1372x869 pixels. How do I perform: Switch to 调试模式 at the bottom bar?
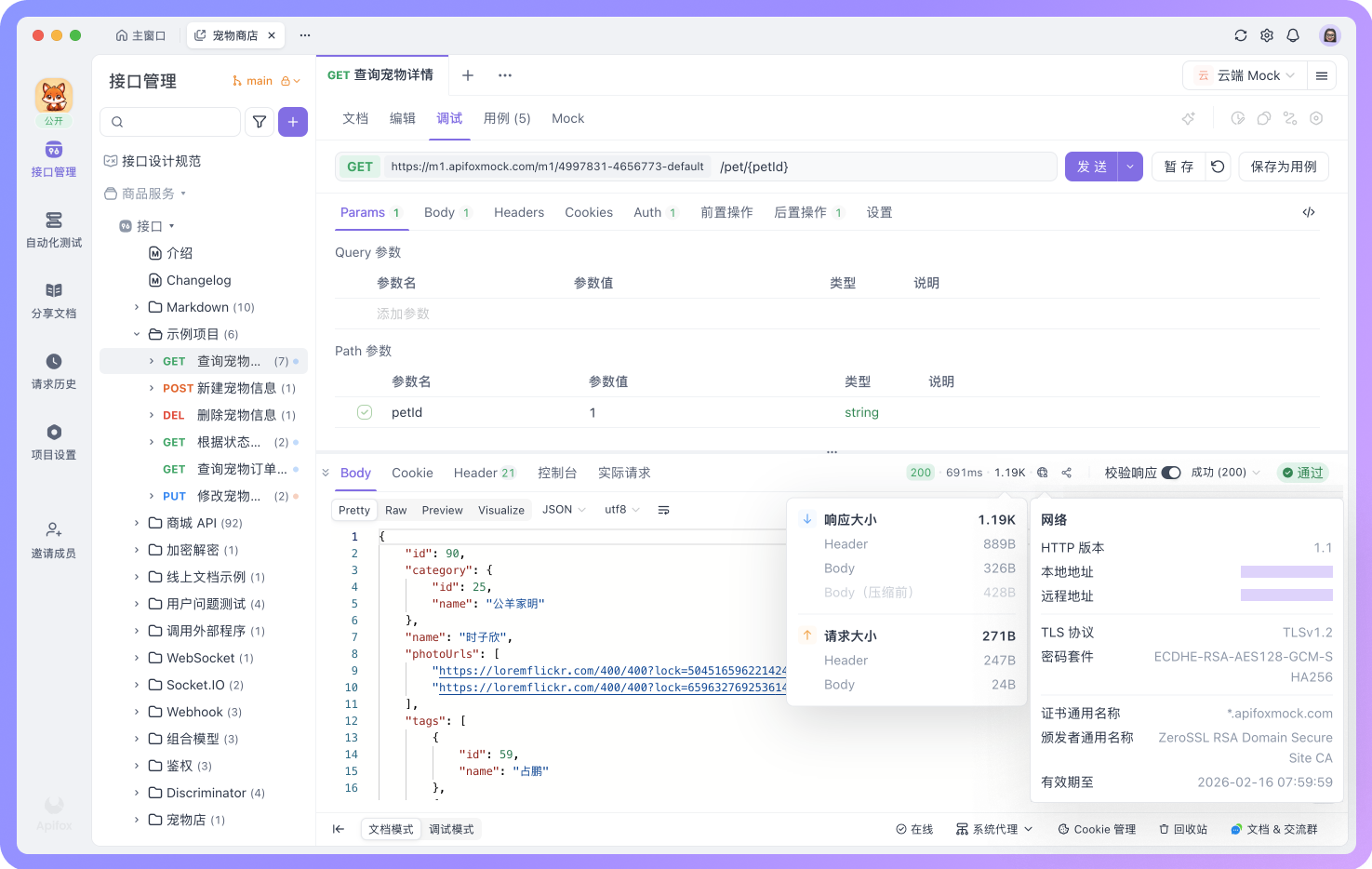coord(452,829)
